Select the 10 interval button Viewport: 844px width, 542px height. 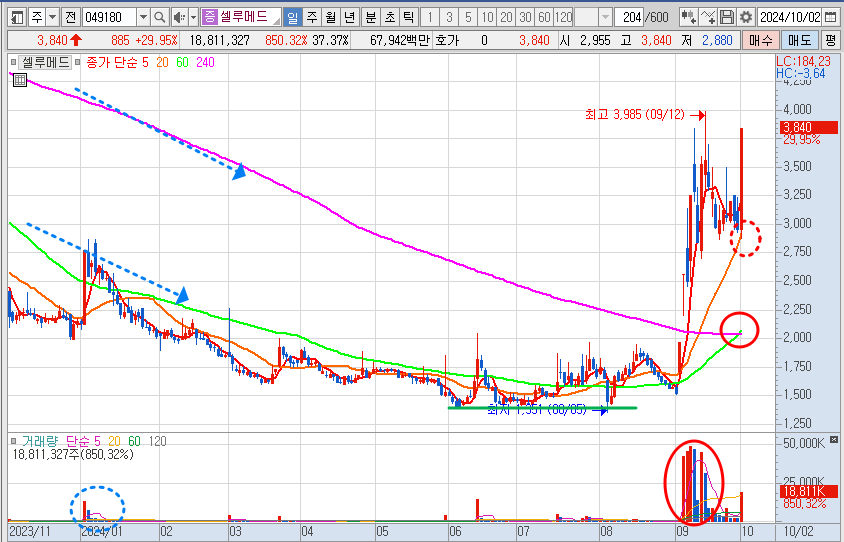pos(487,18)
